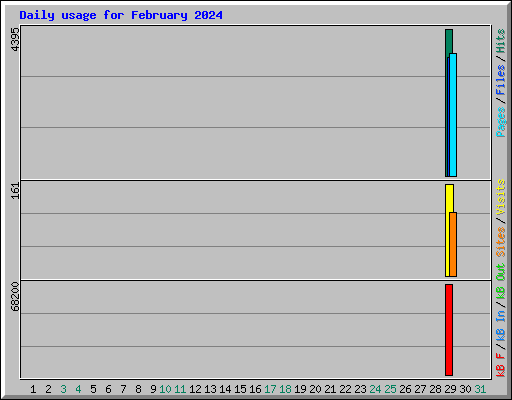Click day 15 on the x-axis
The height and width of the screenshot is (400, 512).
coord(240,389)
